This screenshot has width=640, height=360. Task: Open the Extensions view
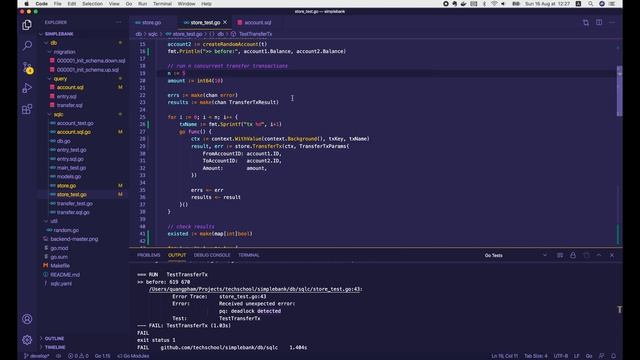27,109
